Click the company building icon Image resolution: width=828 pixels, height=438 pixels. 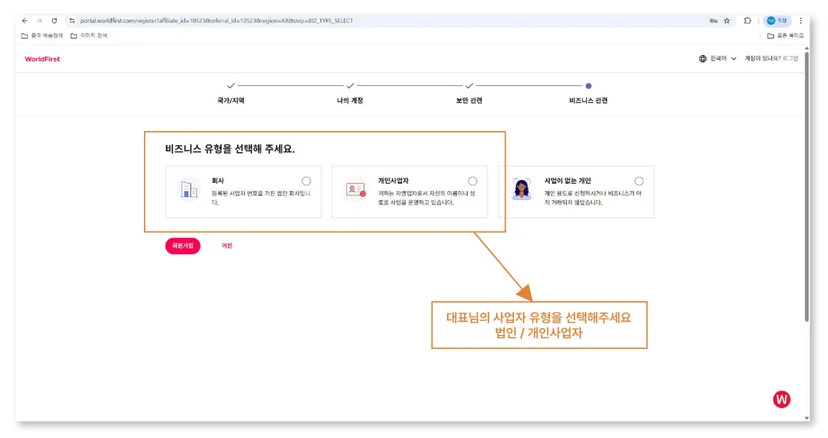pos(189,189)
